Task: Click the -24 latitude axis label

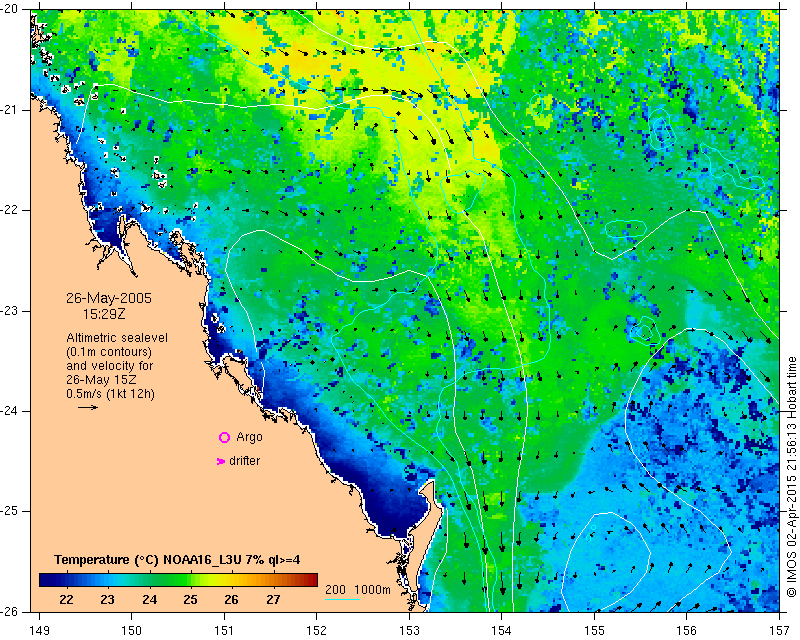Action: click(11, 411)
